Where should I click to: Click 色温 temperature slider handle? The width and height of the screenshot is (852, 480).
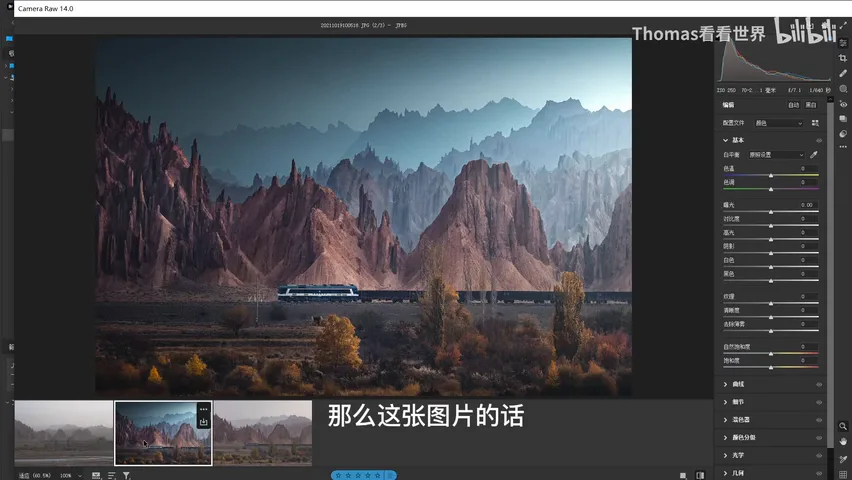(770, 175)
